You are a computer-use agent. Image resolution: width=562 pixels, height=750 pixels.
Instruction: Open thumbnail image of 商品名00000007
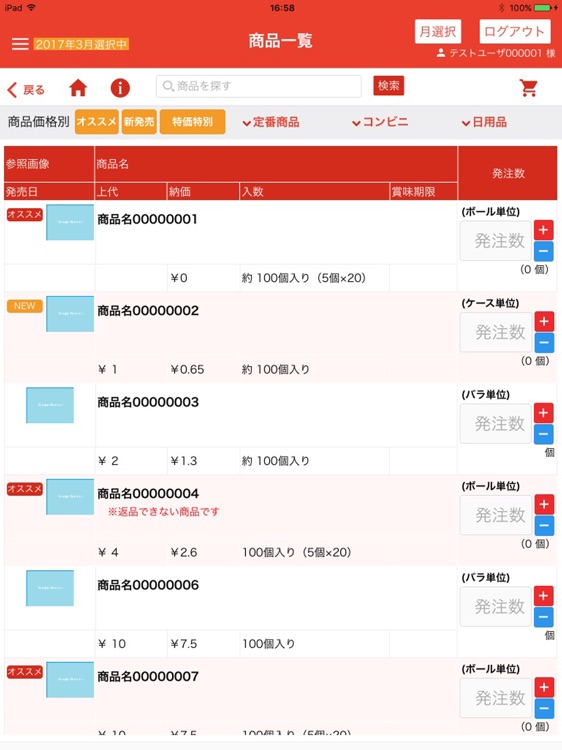(70, 679)
